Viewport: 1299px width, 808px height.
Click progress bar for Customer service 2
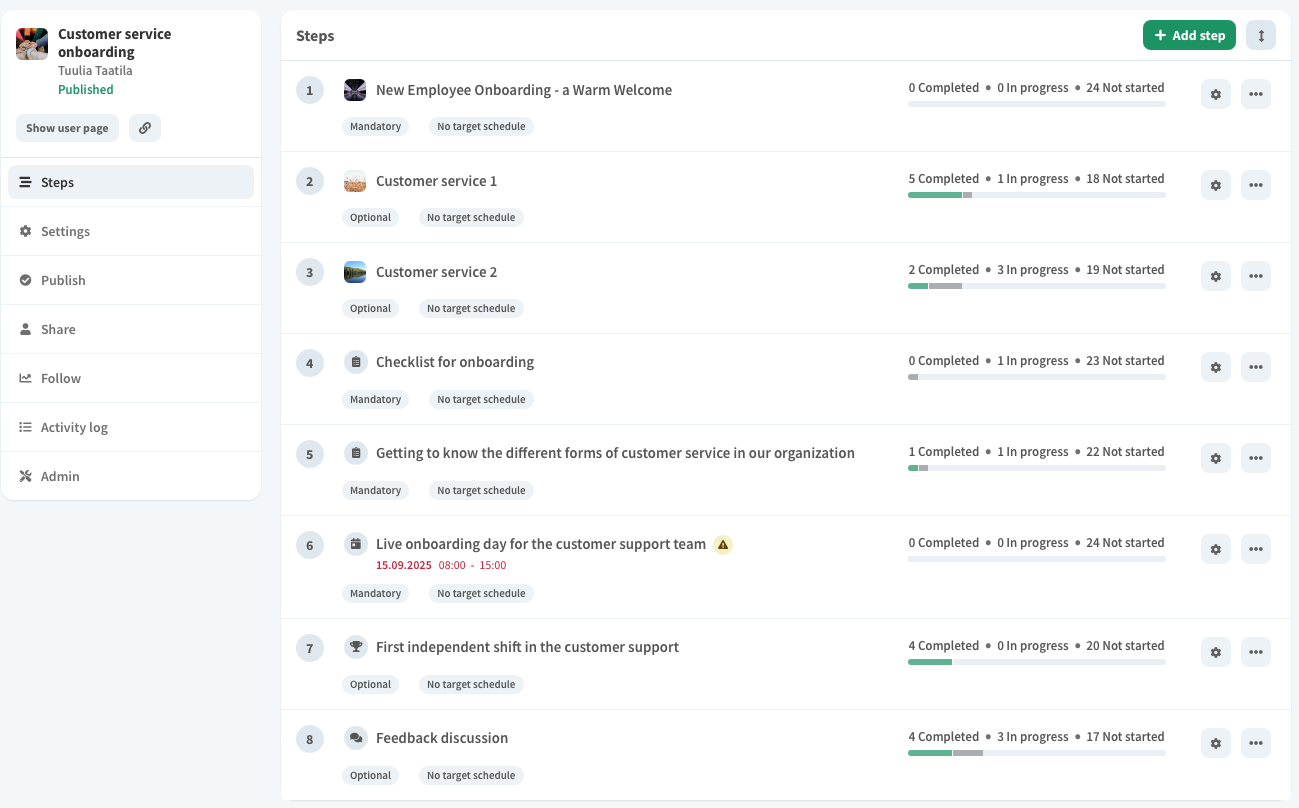(x=1036, y=286)
